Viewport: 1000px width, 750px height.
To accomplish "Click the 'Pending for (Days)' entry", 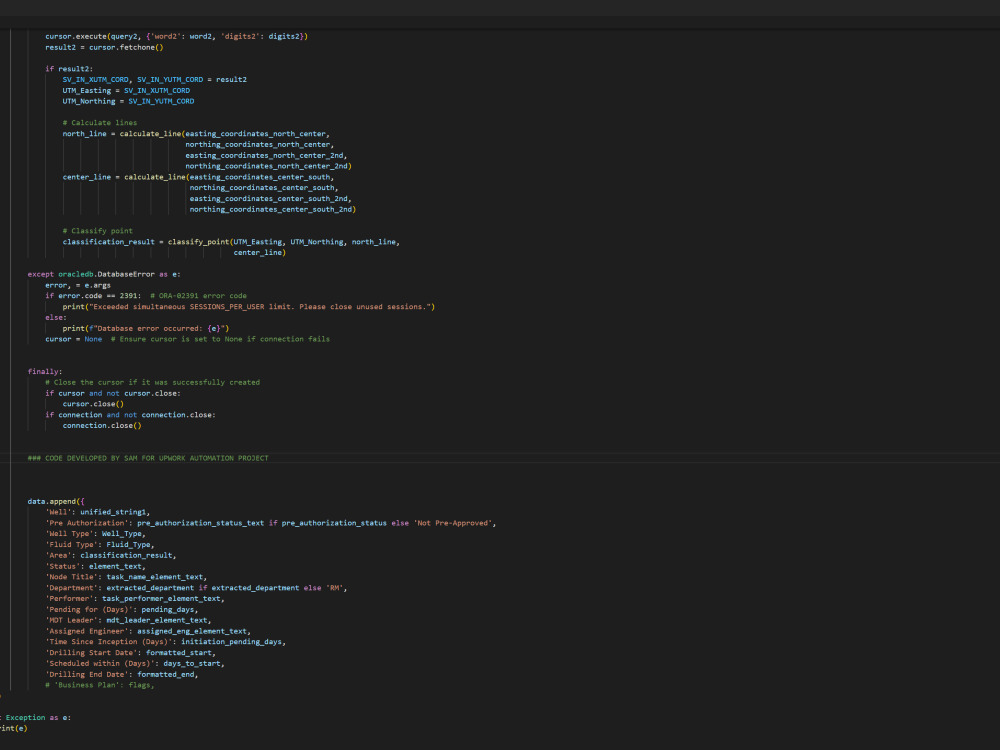I will point(122,610).
